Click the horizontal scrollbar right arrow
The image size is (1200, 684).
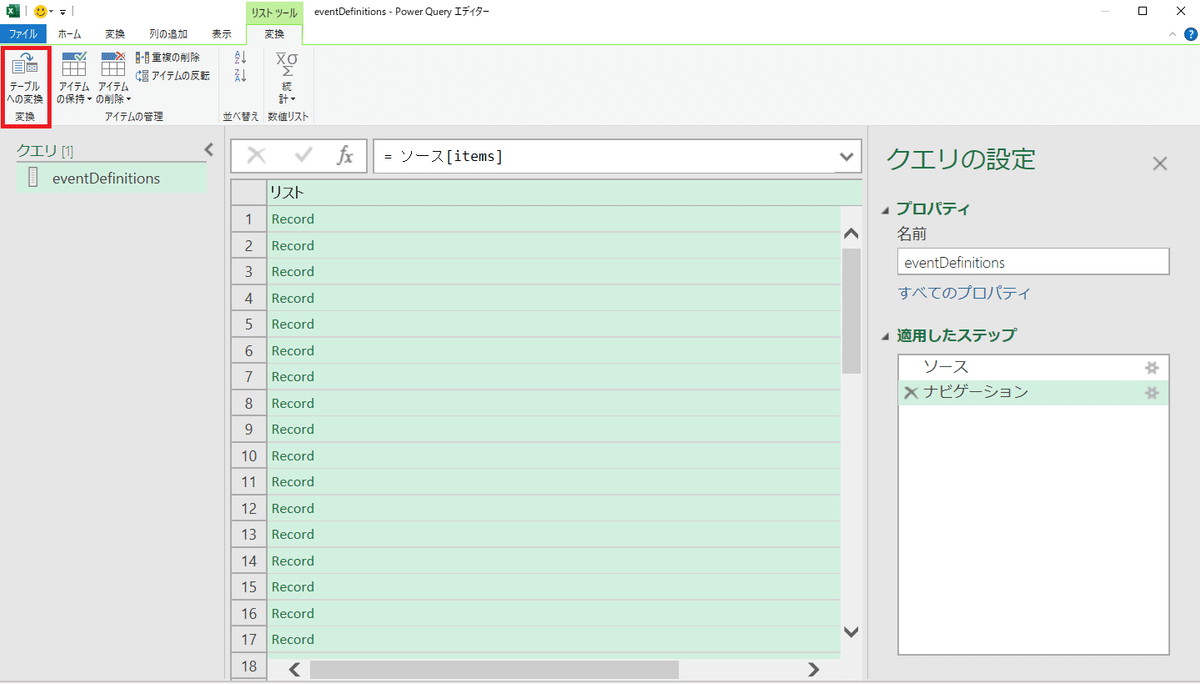click(813, 669)
